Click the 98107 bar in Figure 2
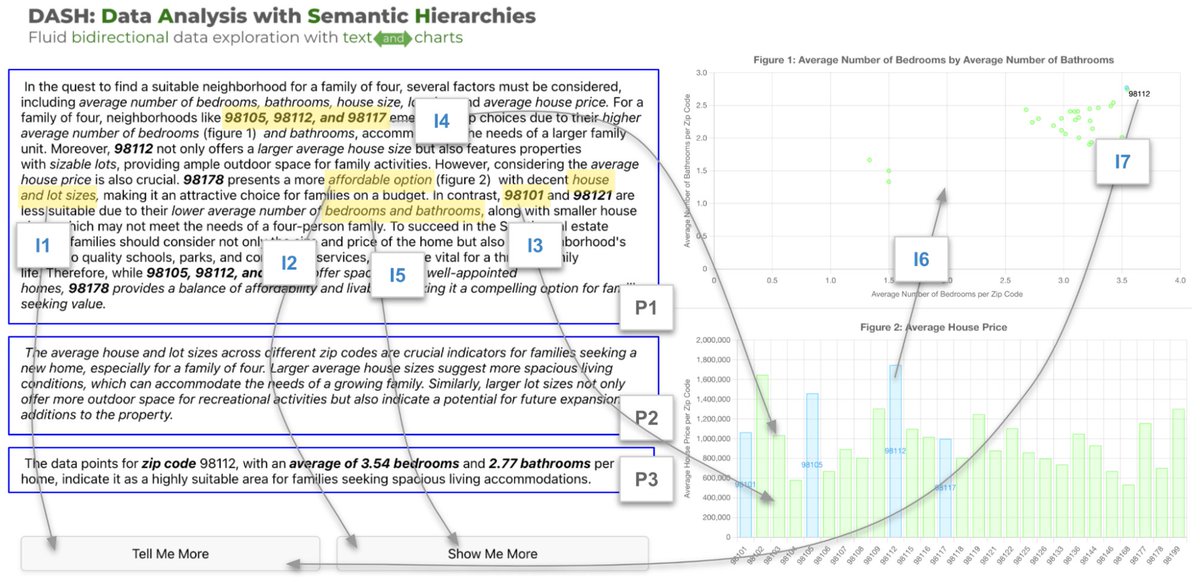The image size is (1200, 583). pos(846,493)
